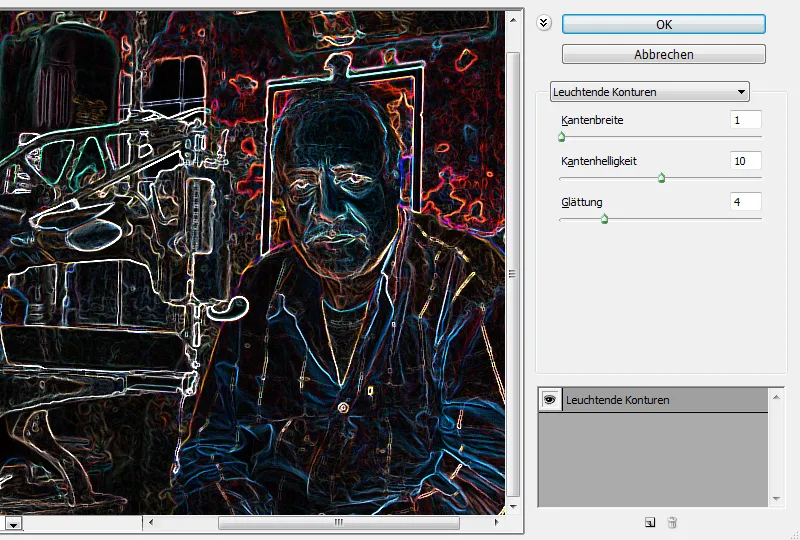Click the Kantenbreite value field
The width and height of the screenshot is (800, 540).
coord(745,120)
